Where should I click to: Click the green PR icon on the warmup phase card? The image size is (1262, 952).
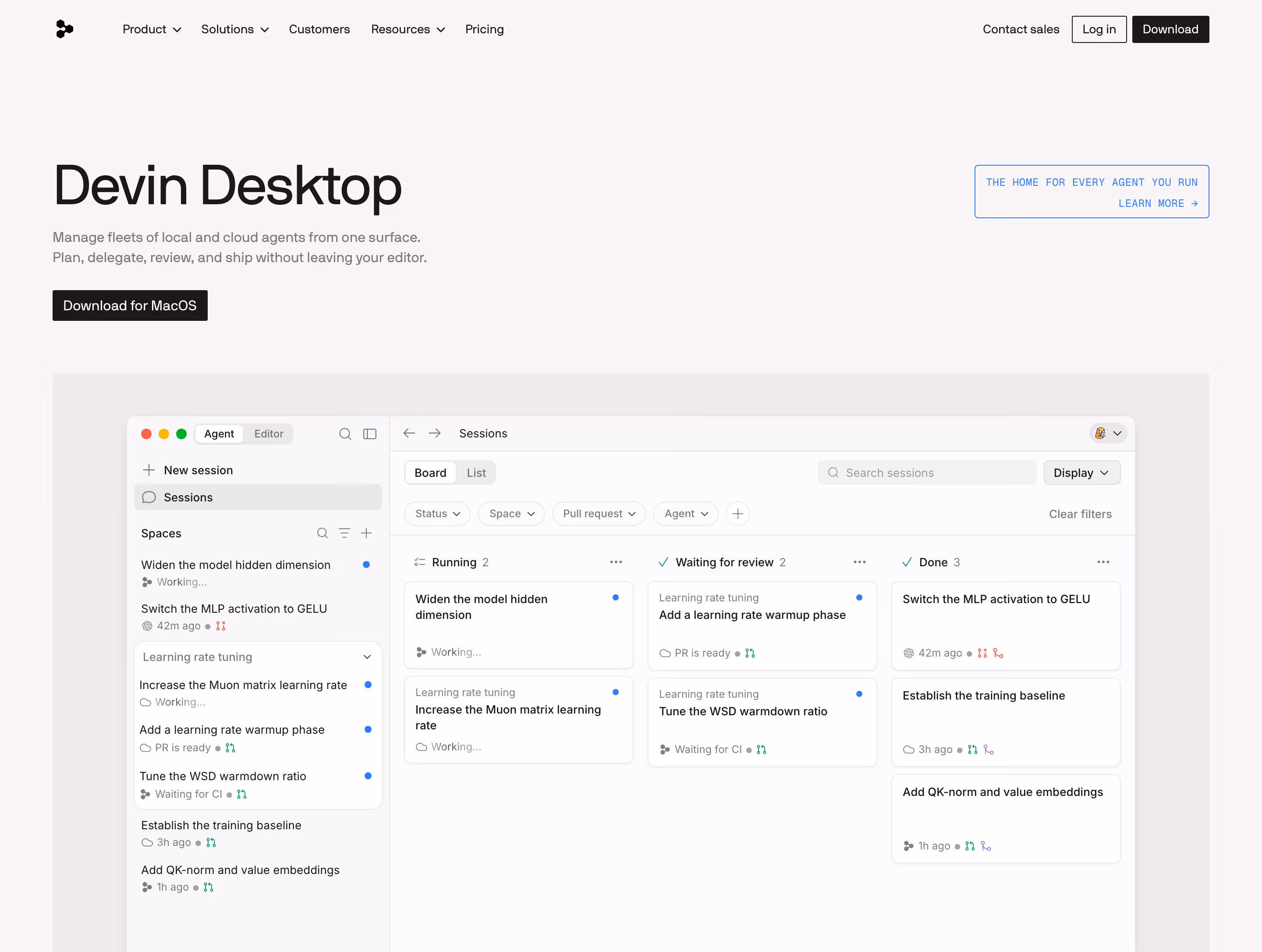click(750, 653)
